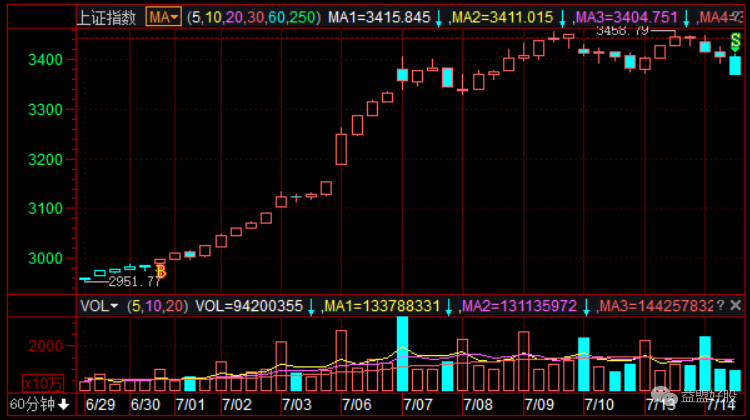This screenshot has width=750, height=420.
Task: Click the arrow after volume MA1=133788331
Action: [x=449, y=305]
